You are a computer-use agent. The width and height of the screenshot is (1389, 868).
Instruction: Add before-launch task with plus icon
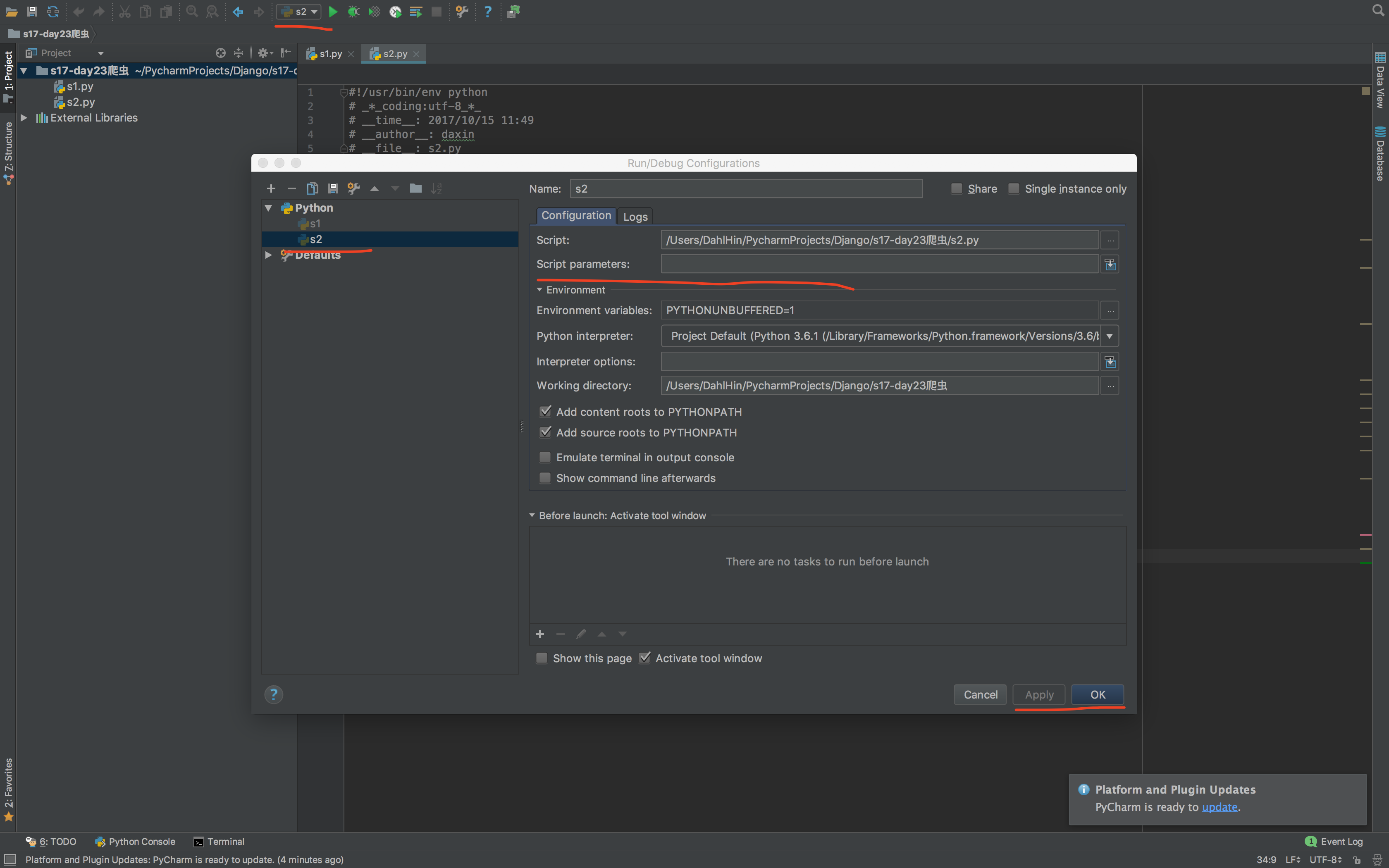[x=539, y=634]
